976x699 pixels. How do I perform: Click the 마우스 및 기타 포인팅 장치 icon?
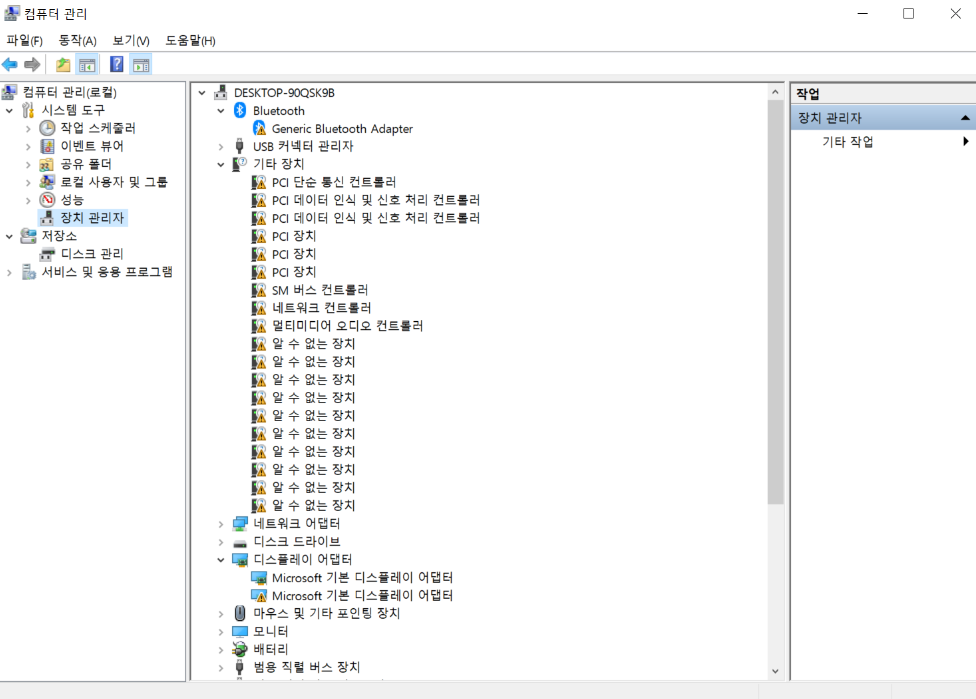(x=240, y=613)
